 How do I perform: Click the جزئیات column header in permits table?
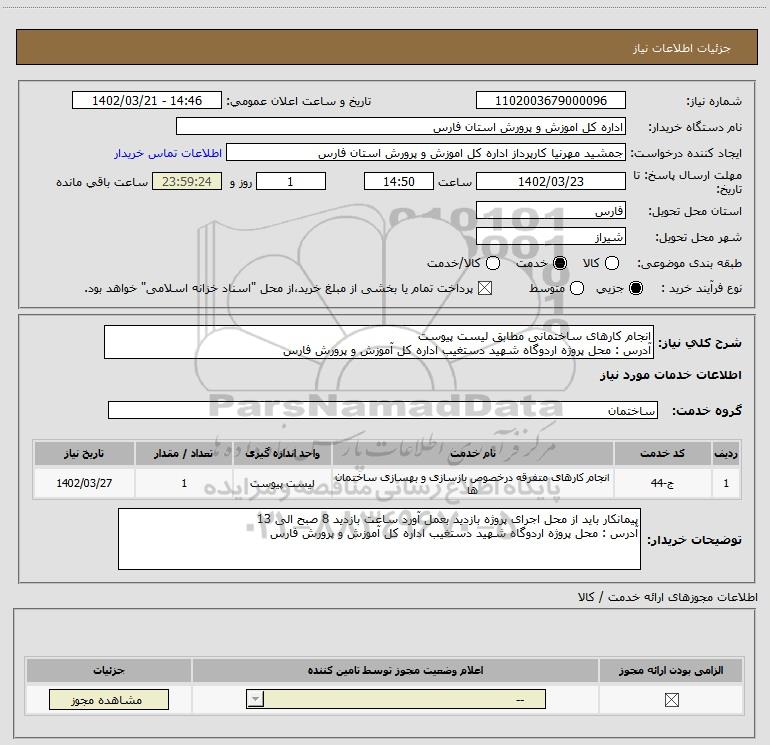109,670
